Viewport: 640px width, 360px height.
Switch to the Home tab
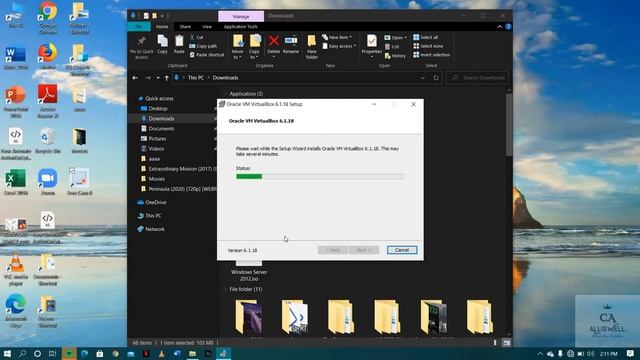[x=162, y=27]
